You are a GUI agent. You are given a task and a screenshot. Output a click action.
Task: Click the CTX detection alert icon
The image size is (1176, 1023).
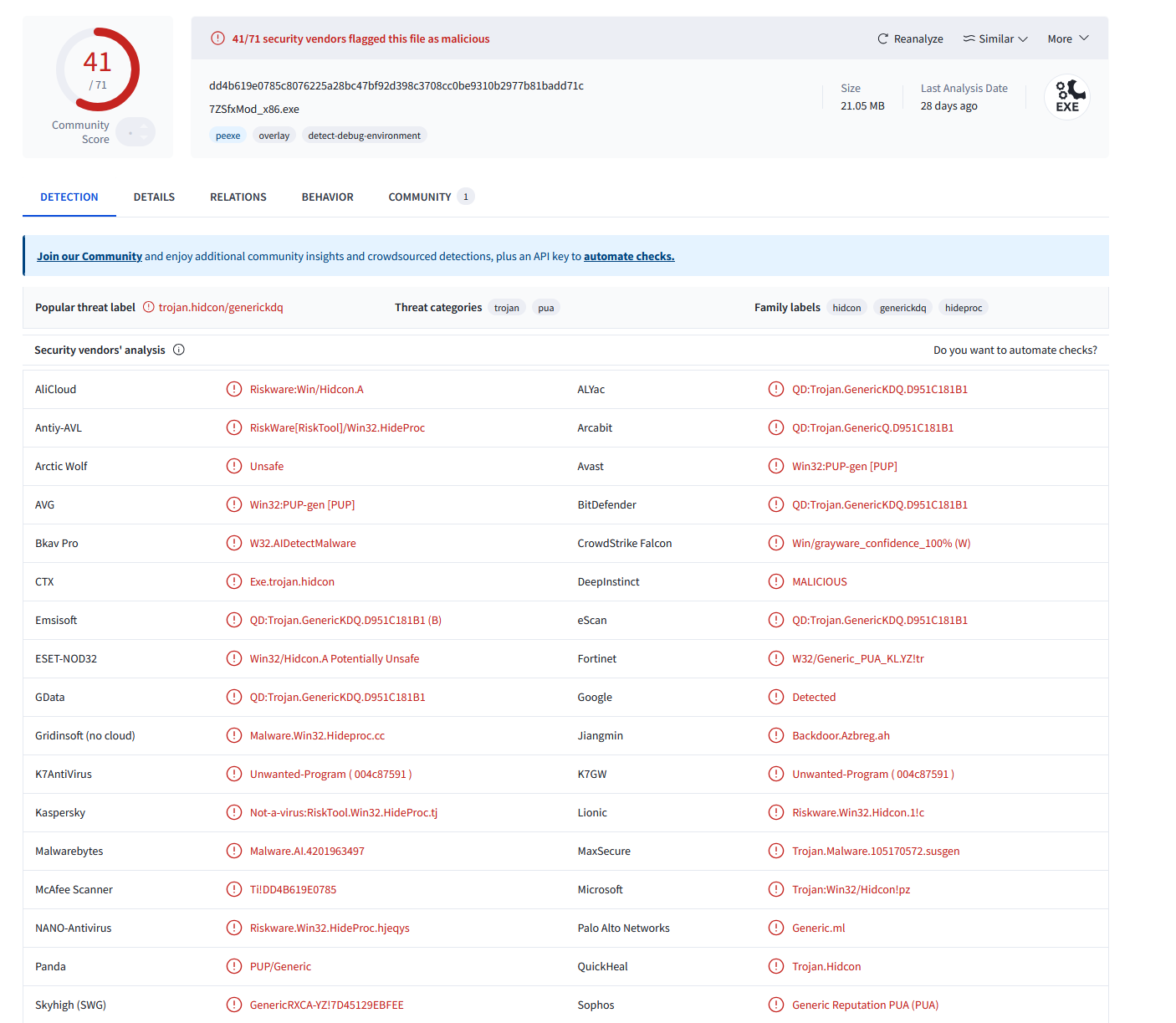tap(234, 581)
